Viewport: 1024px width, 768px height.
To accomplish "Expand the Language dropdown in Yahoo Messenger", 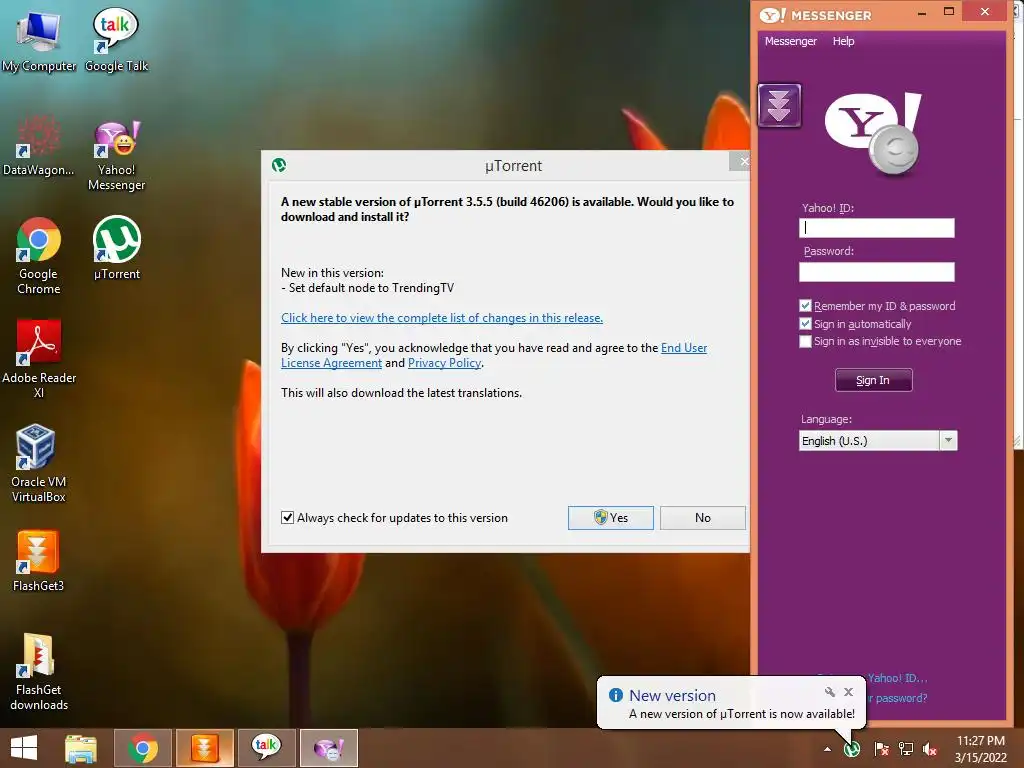I will [x=948, y=441].
